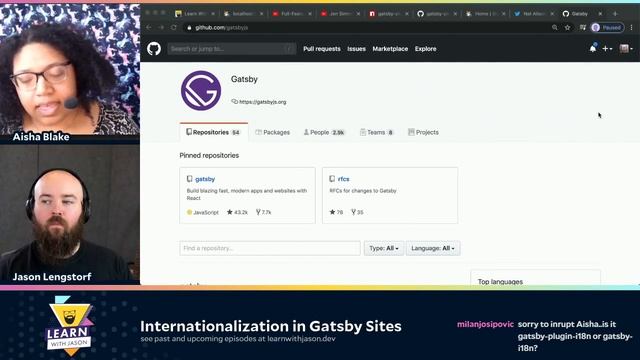
Task: Click the rfcs repo stars count
Action: tap(336, 212)
